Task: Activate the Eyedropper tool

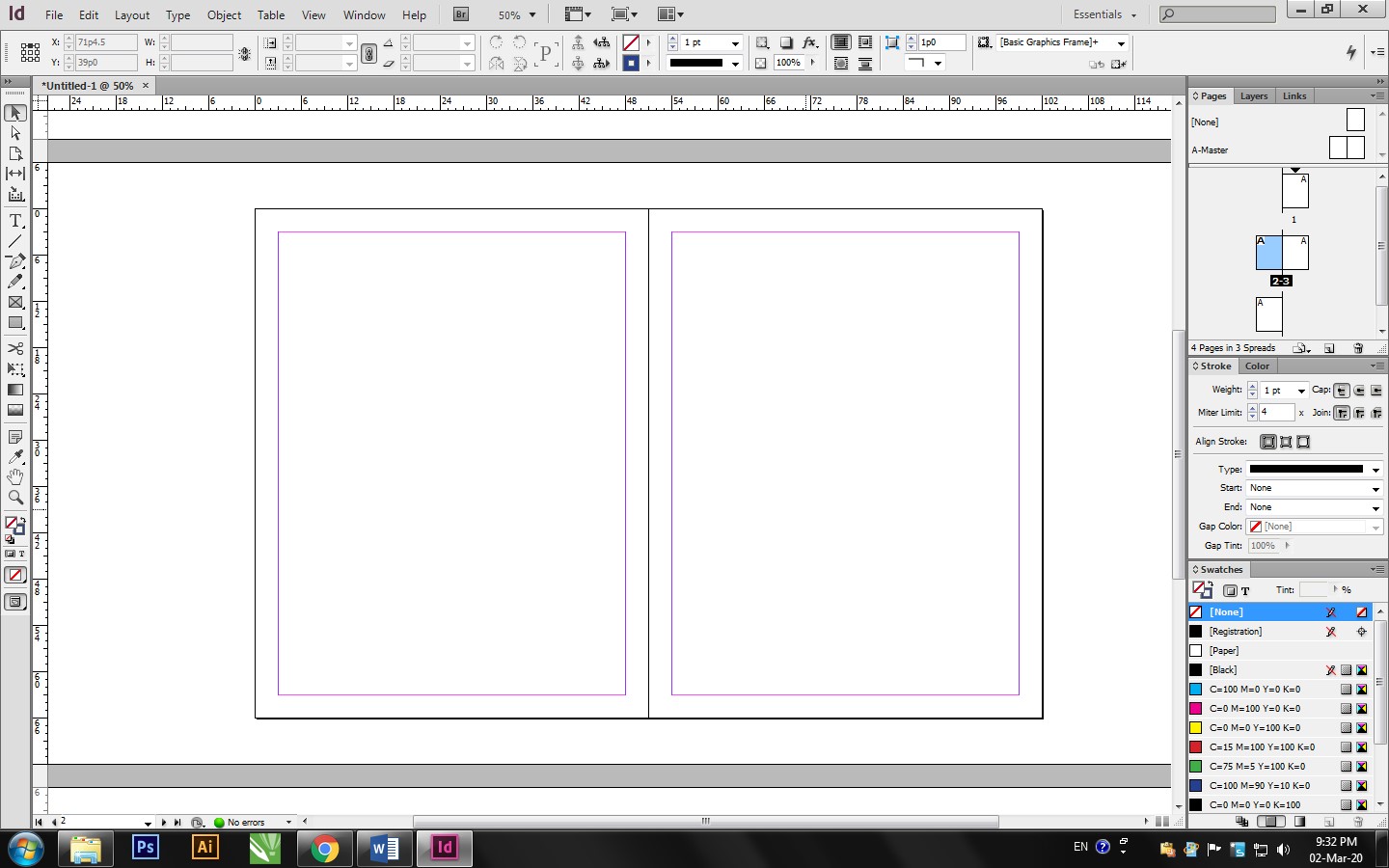Action: point(15,457)
